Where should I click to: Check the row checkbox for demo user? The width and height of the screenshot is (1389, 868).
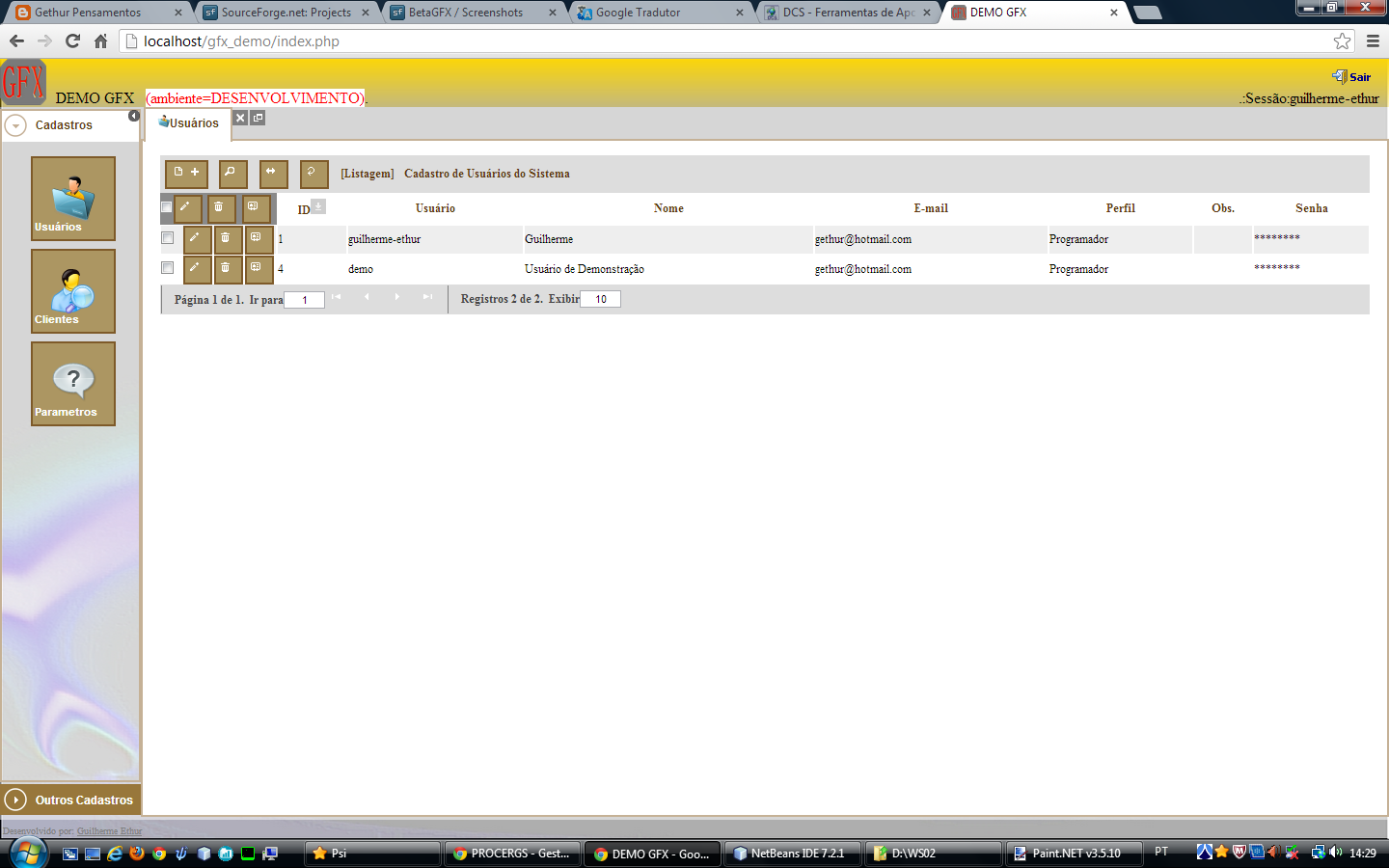click(x=167, y=269)
